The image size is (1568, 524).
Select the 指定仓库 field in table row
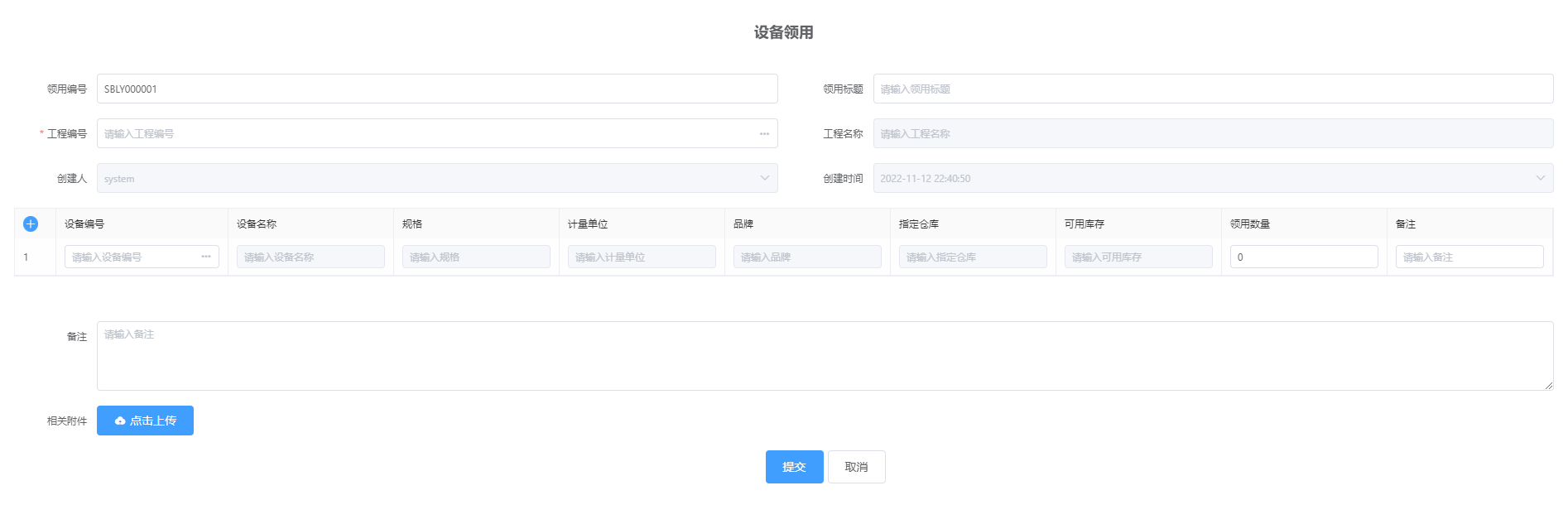click(972, 257)
